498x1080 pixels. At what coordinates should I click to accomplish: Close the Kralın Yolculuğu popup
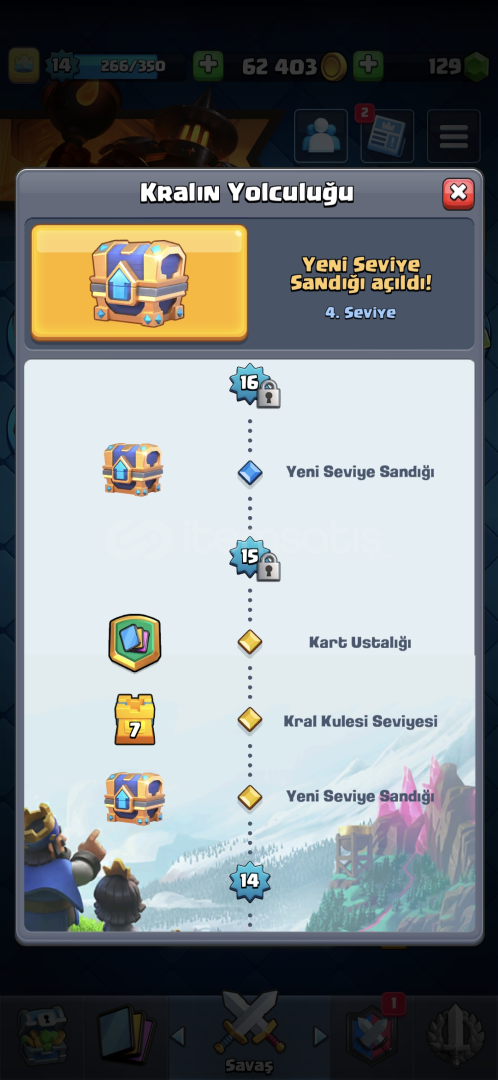(458, 194)
